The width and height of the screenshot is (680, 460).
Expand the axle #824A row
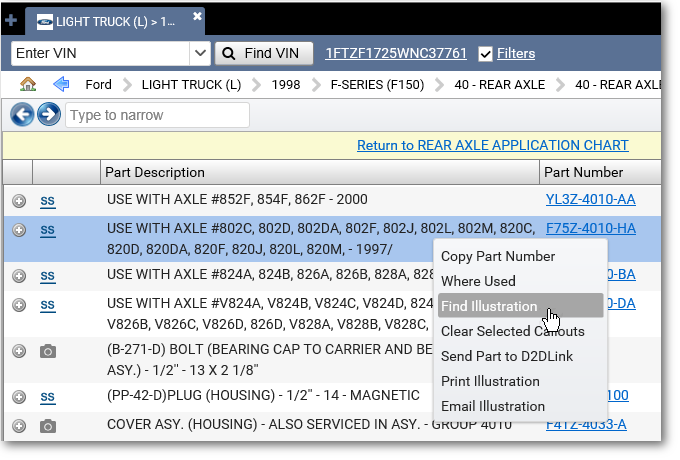[18, 275]
